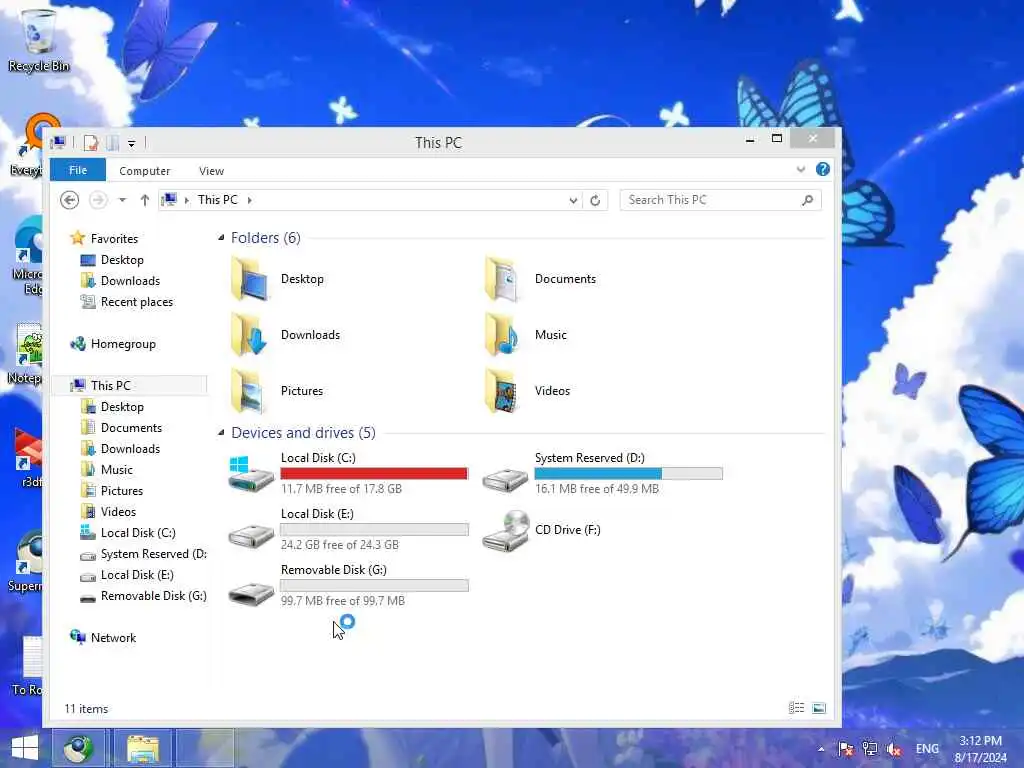Screen dimensions: 1024x768
Task: Open the Windows Start button
Action: tap(25, 748)
